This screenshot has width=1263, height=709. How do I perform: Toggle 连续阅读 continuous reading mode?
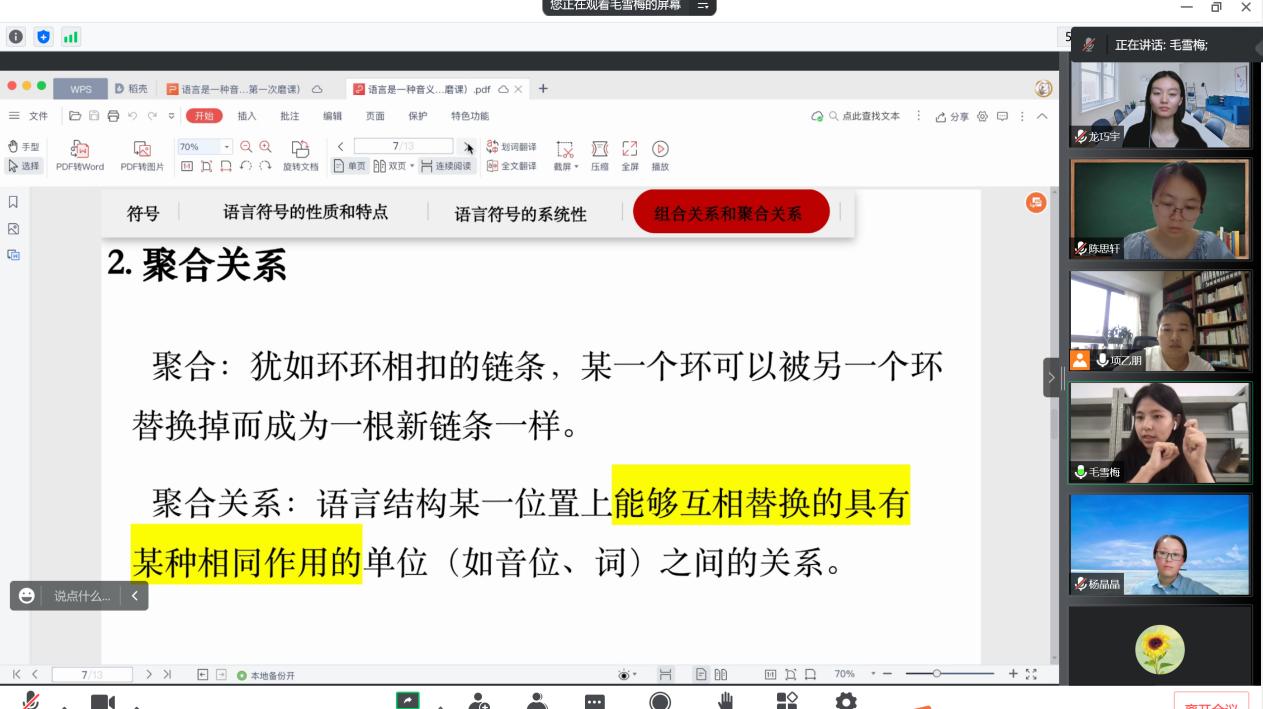point(445,166)
